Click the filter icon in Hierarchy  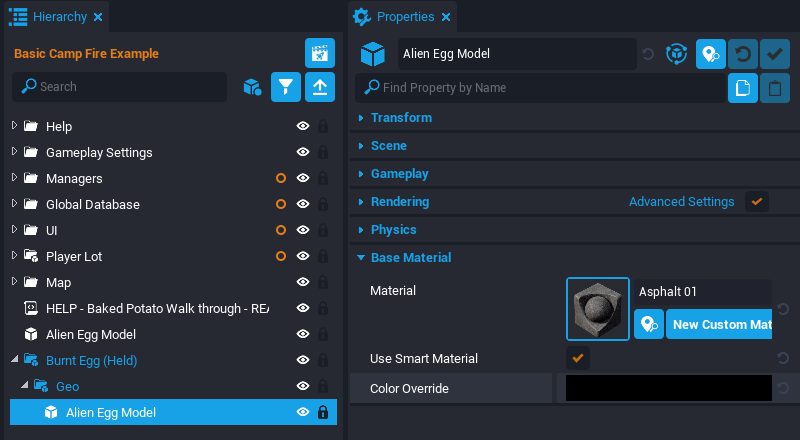286,87
